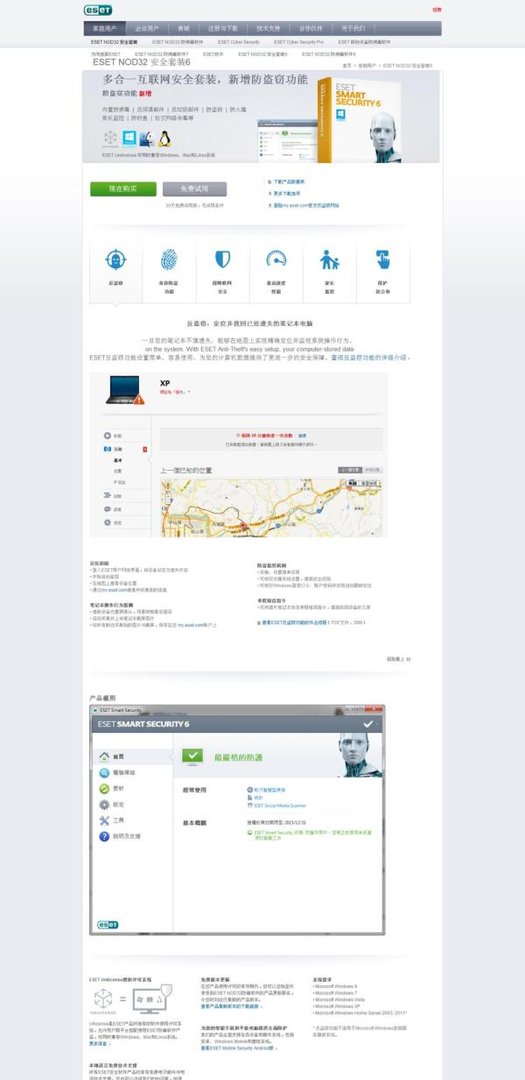Image resolution: width=525 pixels, height=1080 pixels.
Task: Click the 回到最上 back to top link
Action: (398, 659)
